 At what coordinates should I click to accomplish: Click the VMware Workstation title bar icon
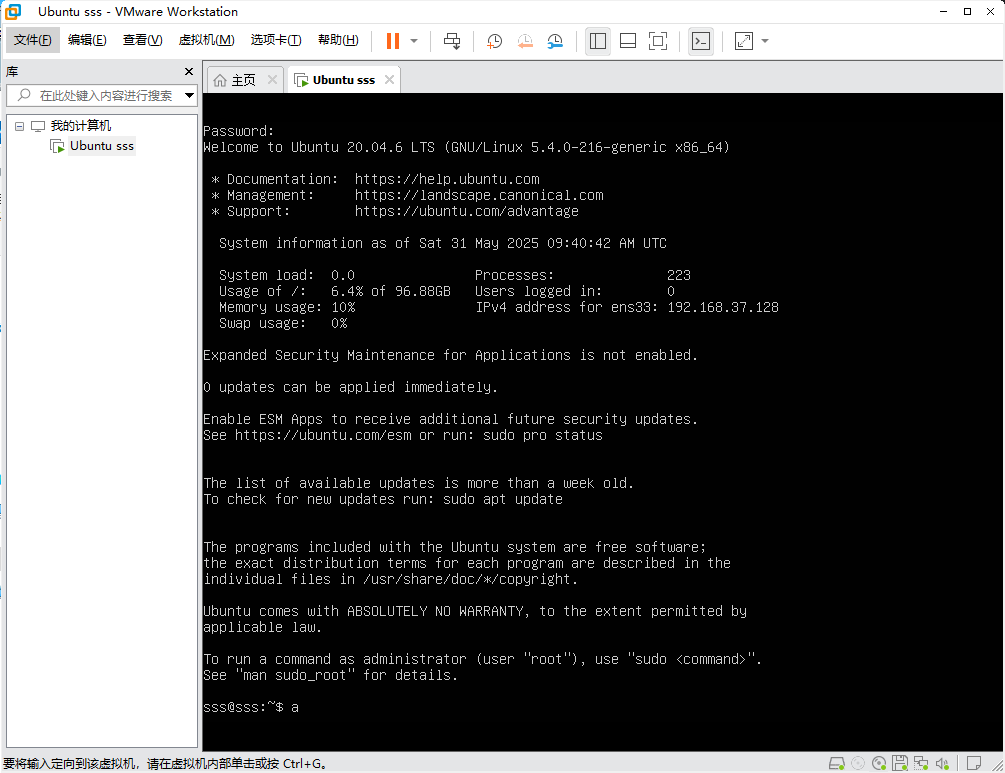tap(13, 12)
